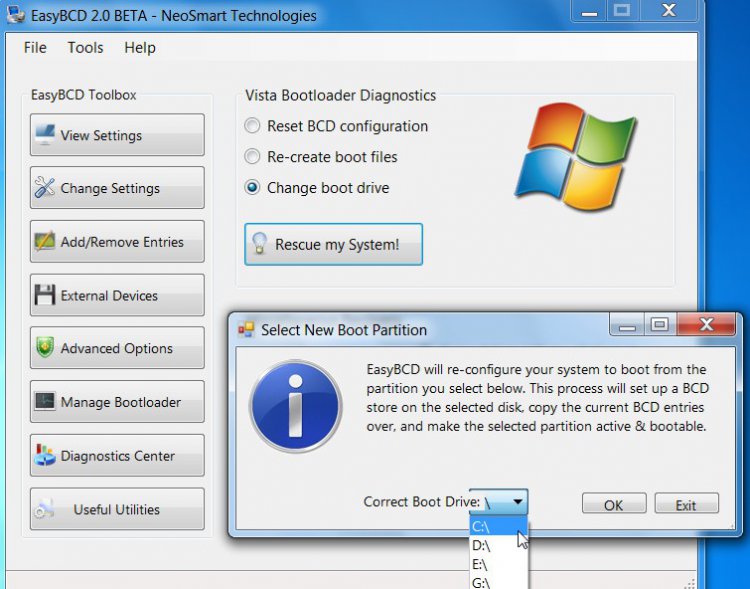
Task: Open the View Settings section
Action: tap(117, 135)
